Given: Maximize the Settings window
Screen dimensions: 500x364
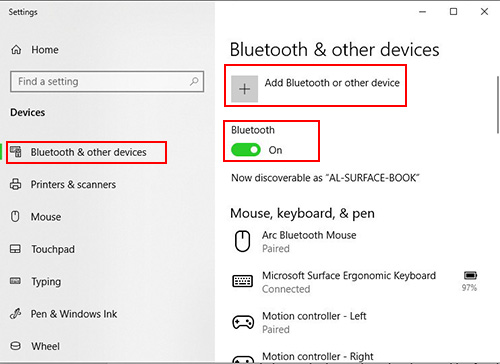Looking at the screenshot, I should (453, 12).
